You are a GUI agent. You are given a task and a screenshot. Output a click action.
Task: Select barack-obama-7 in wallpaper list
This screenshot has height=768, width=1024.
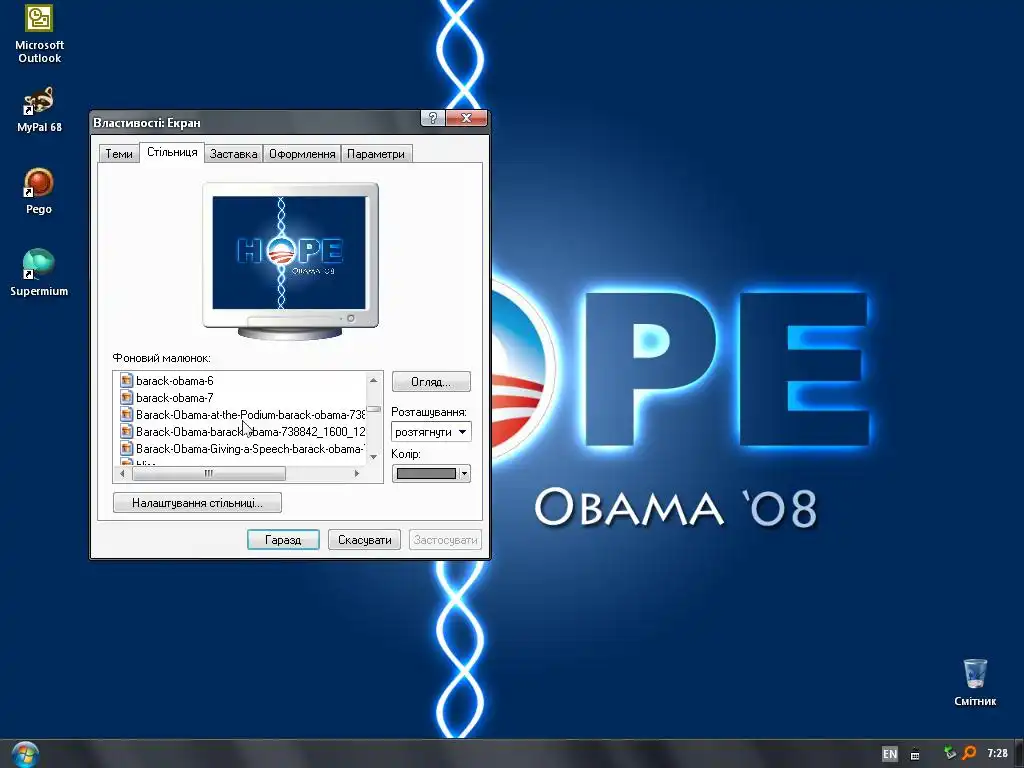pyautogui.click(x=174, y=398)
